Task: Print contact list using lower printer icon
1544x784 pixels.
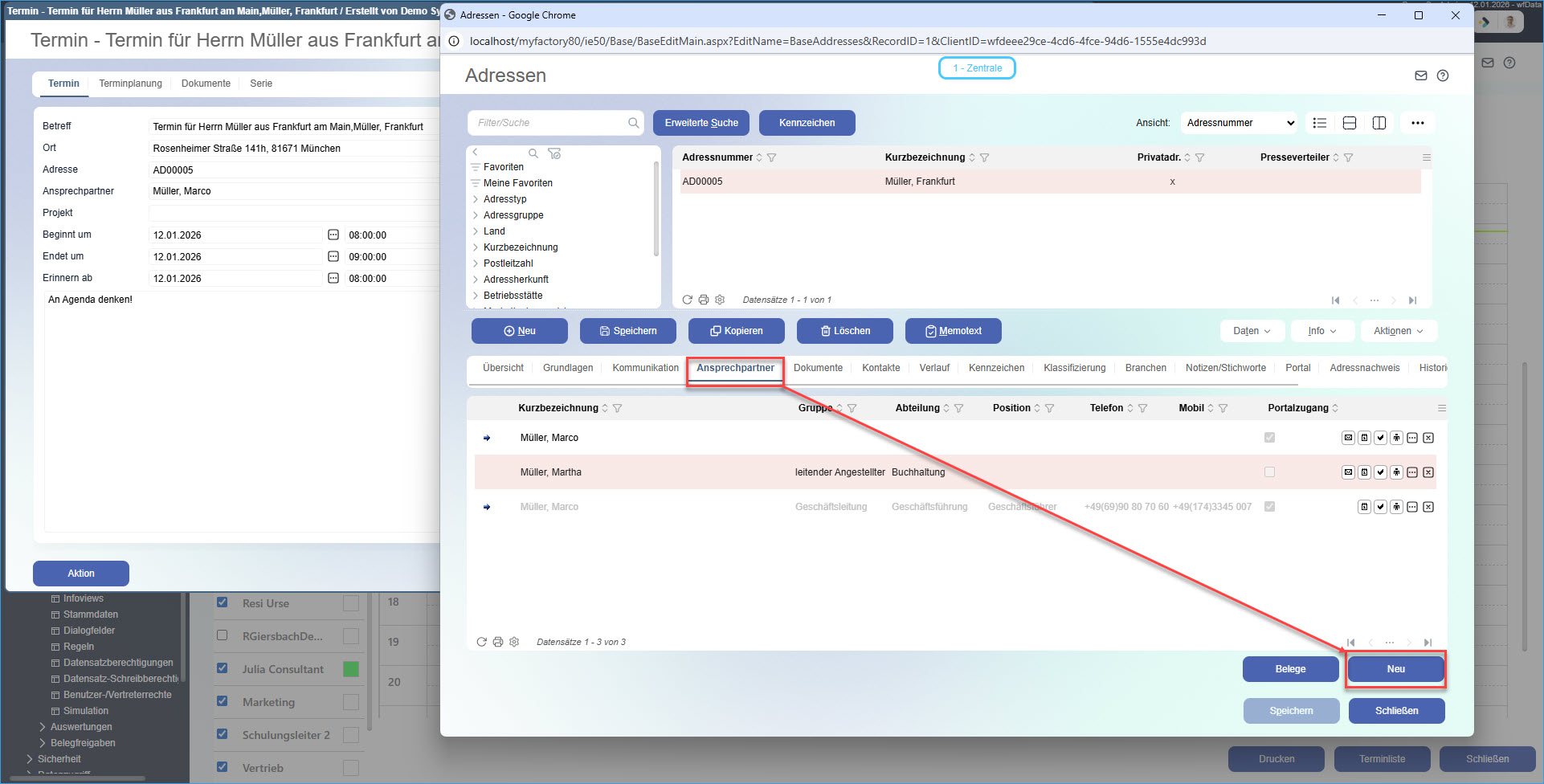Action: click(498, 642)
